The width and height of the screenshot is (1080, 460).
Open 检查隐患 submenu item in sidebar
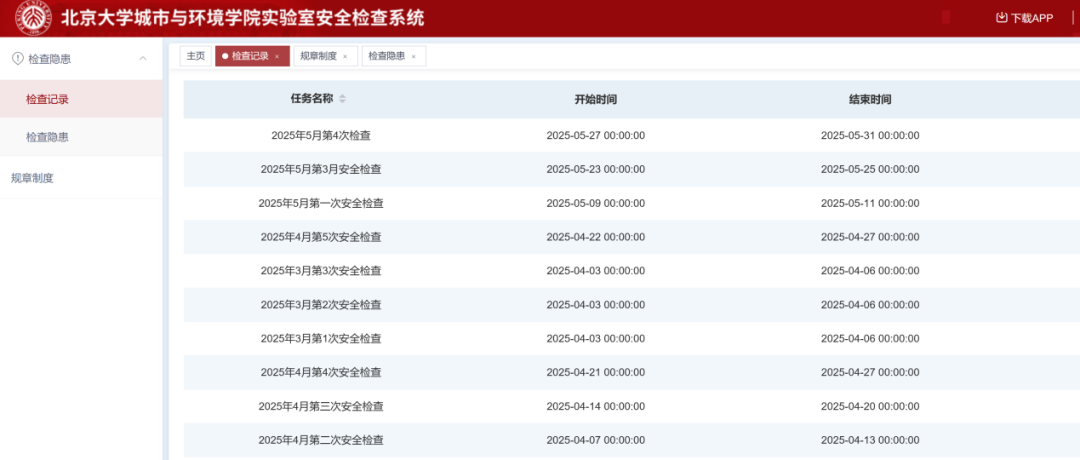(x=47, y=137)
